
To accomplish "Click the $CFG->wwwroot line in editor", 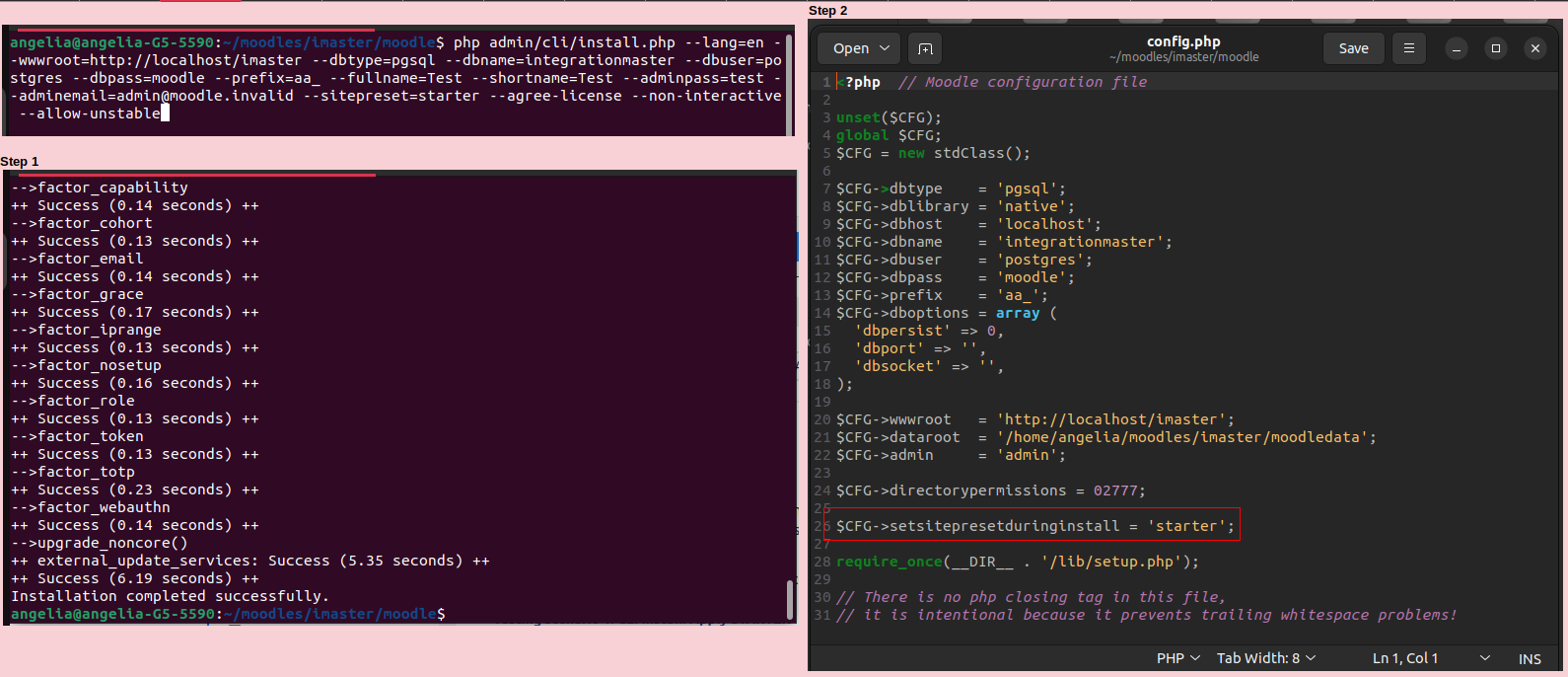I will coord(1035,419).
